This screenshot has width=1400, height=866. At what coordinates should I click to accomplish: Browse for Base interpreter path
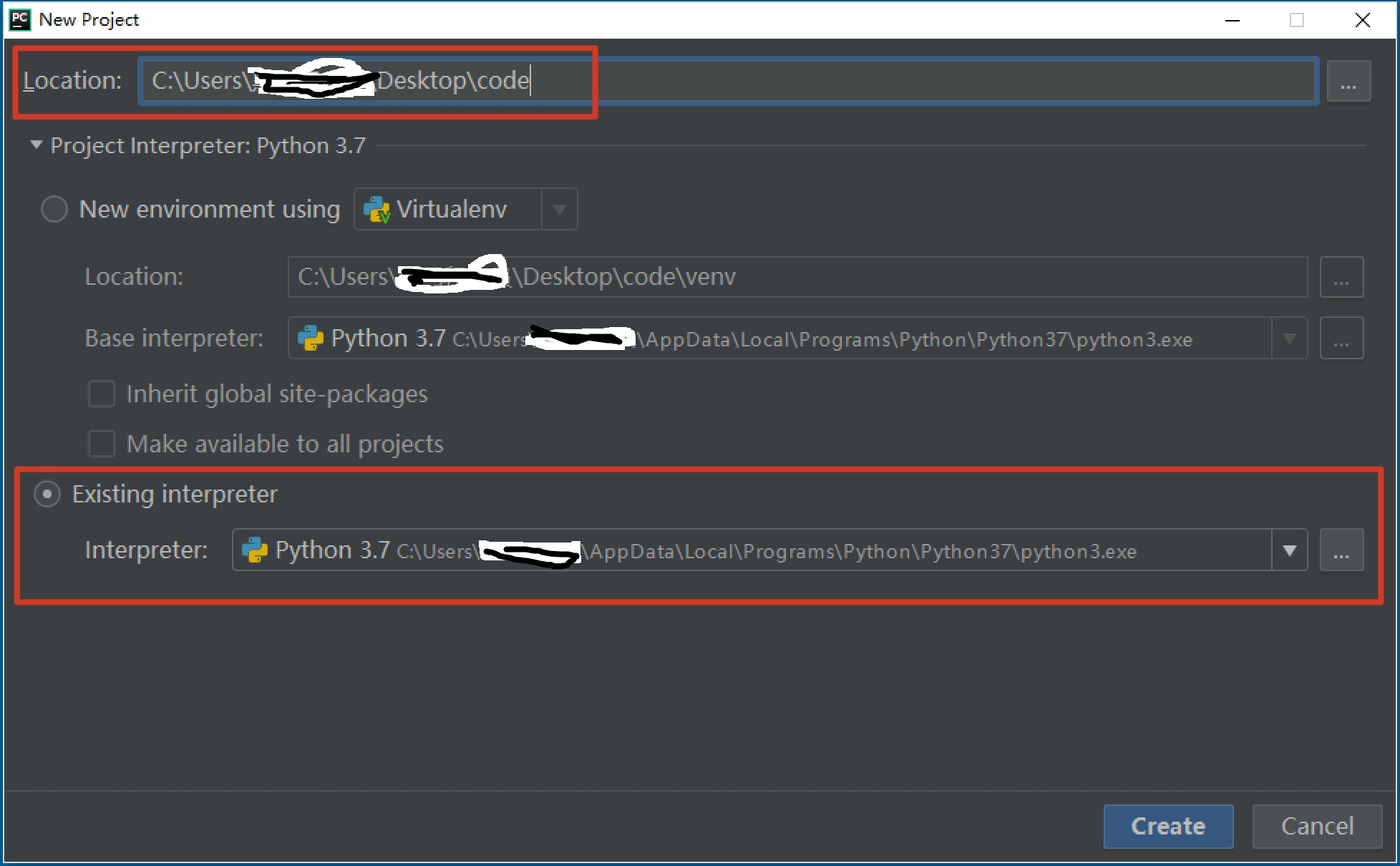(1341, 338)
